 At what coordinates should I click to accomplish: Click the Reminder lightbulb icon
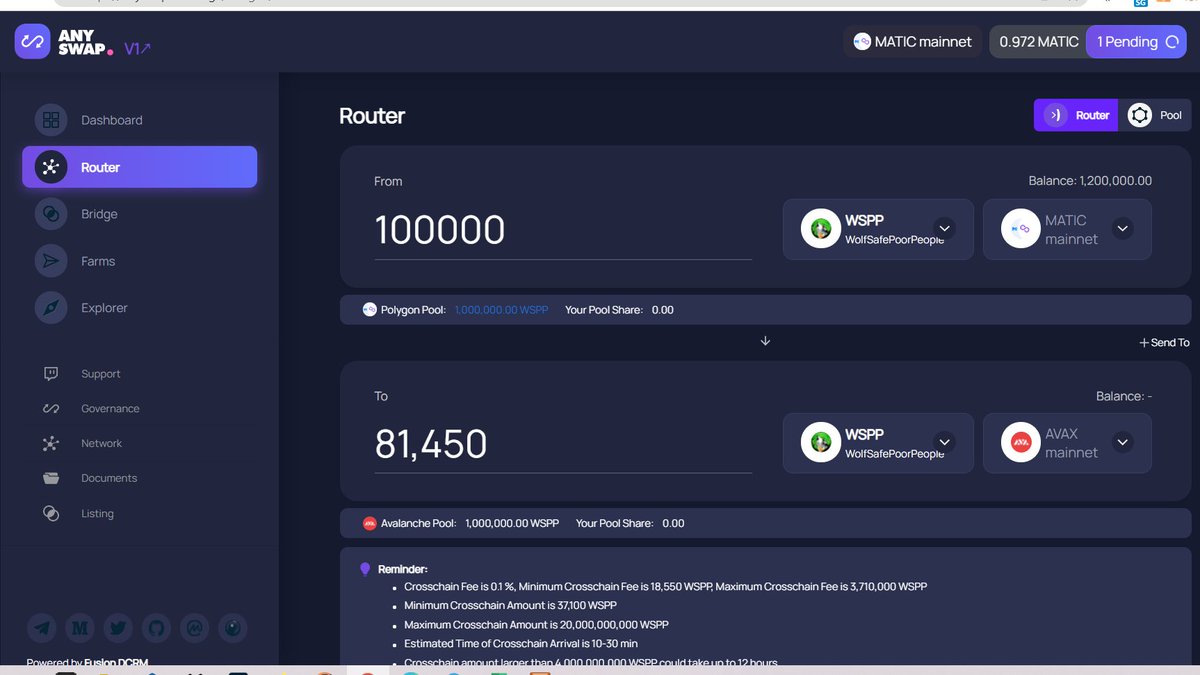365,569
